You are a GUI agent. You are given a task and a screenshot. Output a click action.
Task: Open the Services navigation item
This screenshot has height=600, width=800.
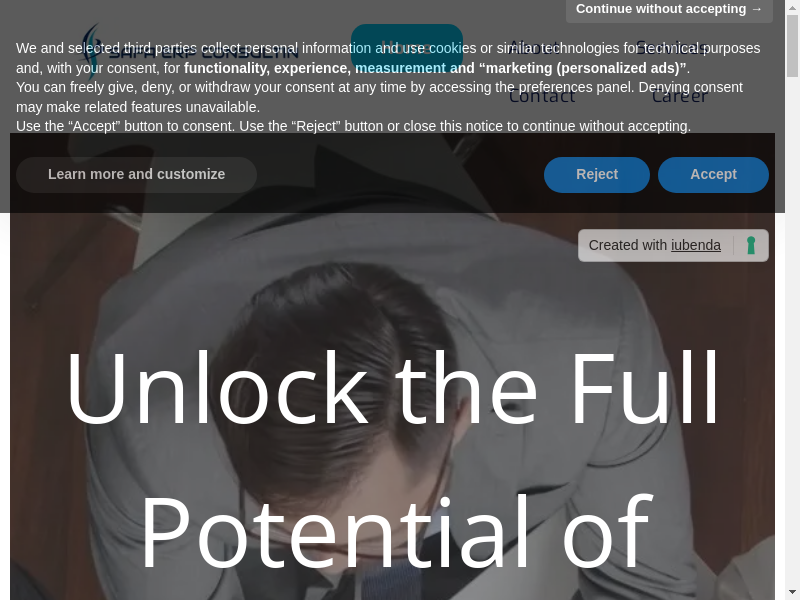tap(671, 47)
